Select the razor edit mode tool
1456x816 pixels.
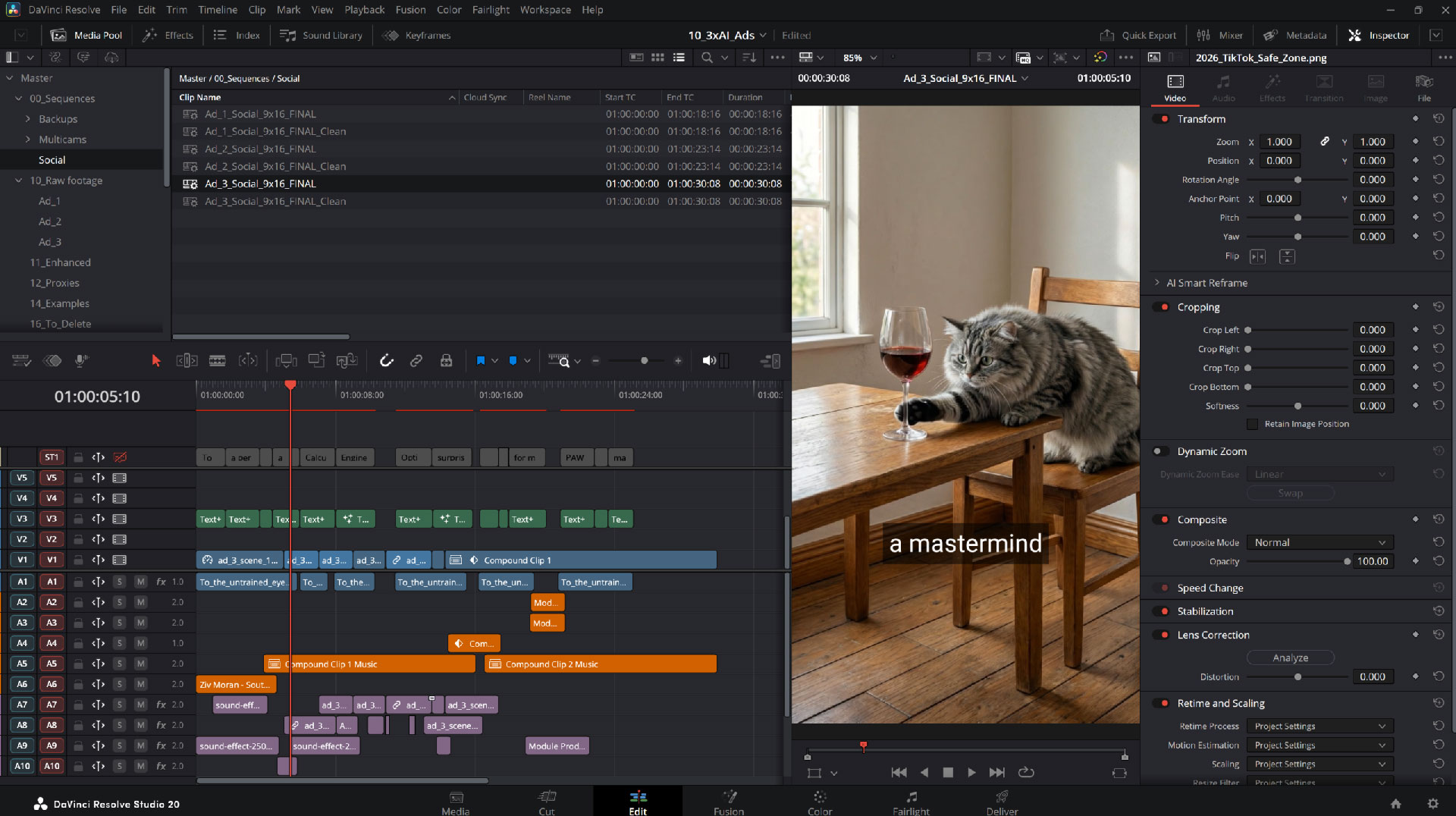218,360
